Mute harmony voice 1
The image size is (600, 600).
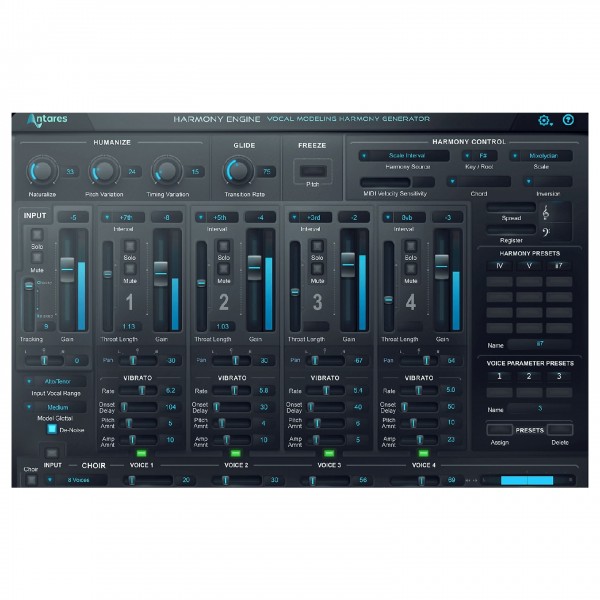click(130, 269)
